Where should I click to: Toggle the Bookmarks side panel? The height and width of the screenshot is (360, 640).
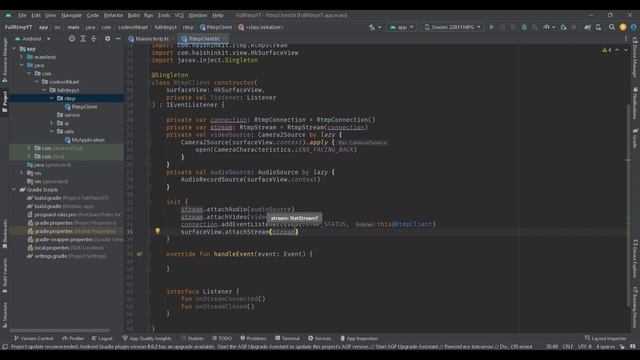[x=4, y=233]
